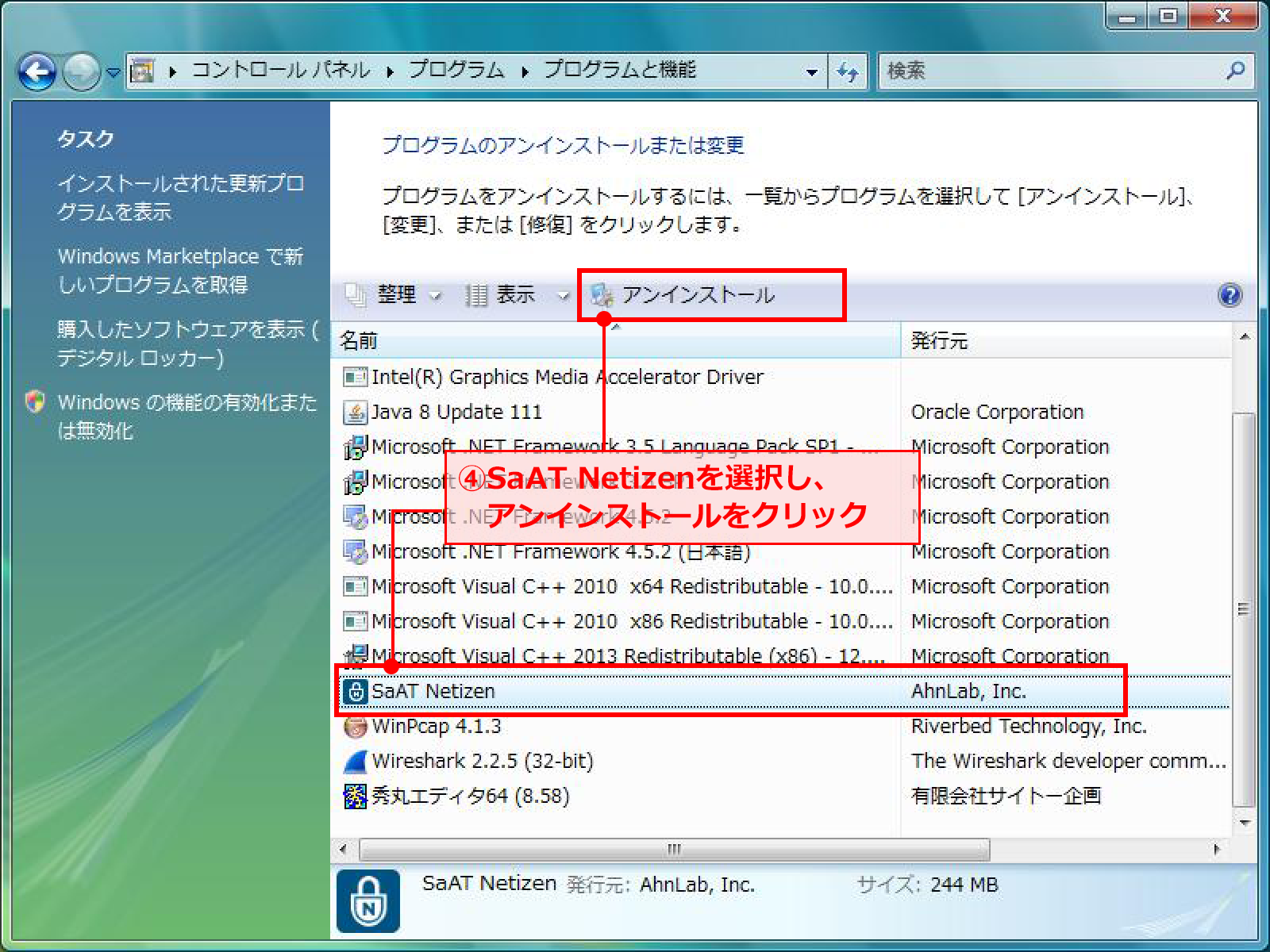Click Riverbed Technology, Inc. publisher cell
The height and width of the screenshot is (952, 1270).
point(1029,726)
